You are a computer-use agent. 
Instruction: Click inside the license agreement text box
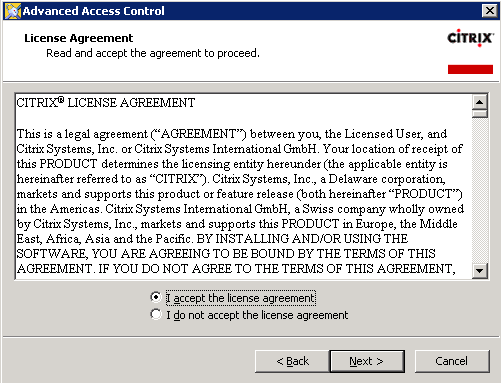click(x=244, y=186)
